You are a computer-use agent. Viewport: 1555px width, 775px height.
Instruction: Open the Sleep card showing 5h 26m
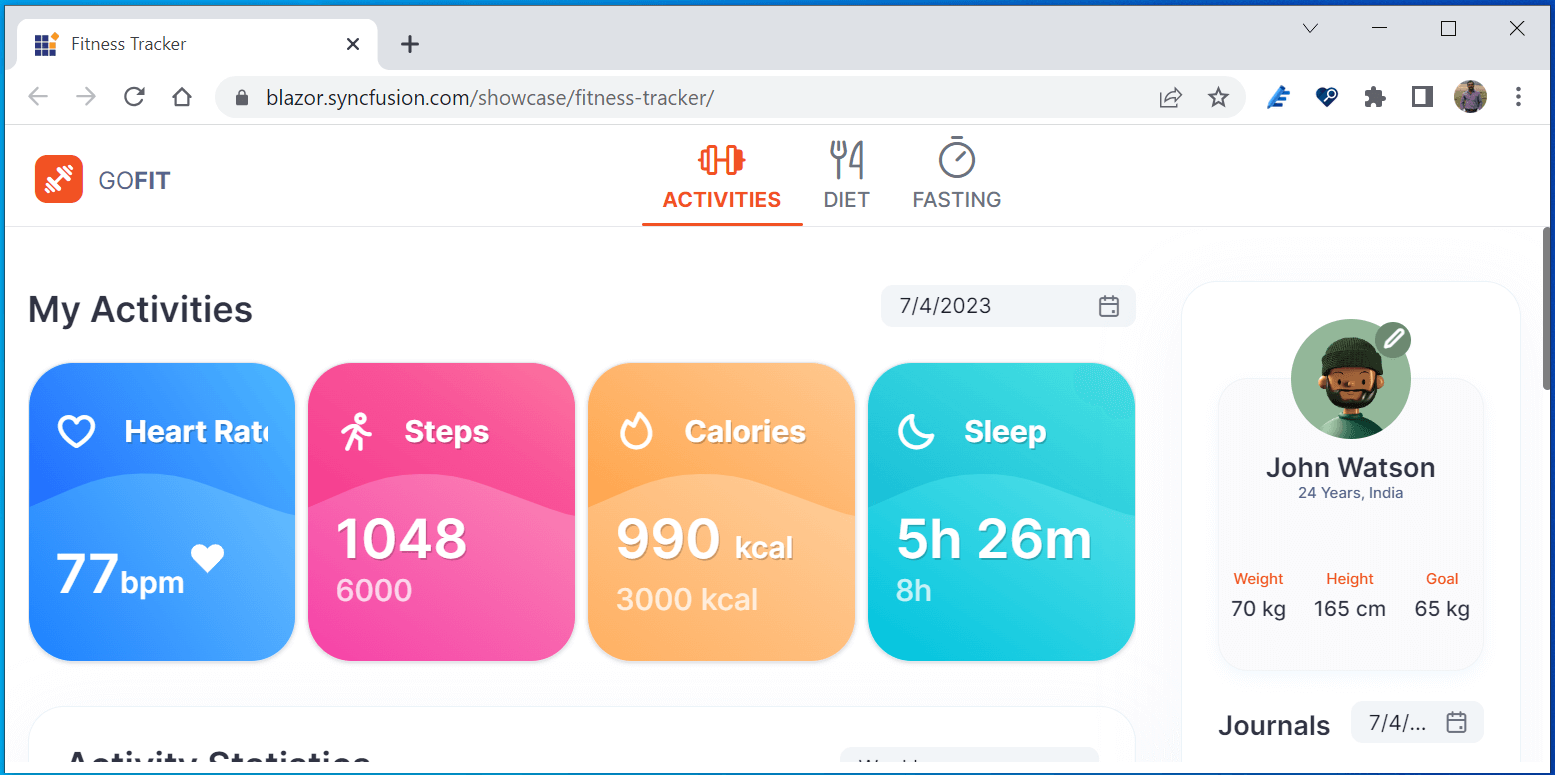(x=1002, y=512)
